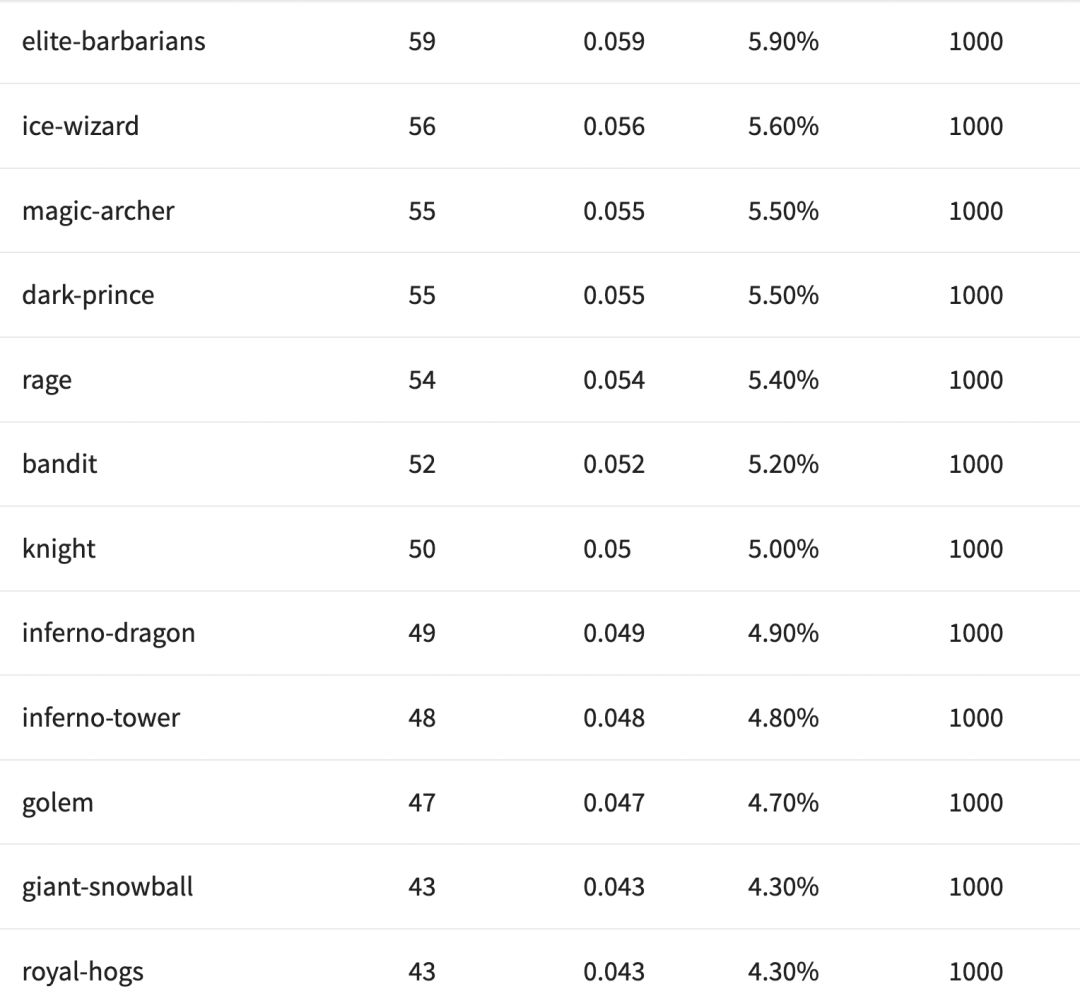1080x1008 pixels.
Task: Select the royal-hogs row label
Action: [x=82, y=971]
